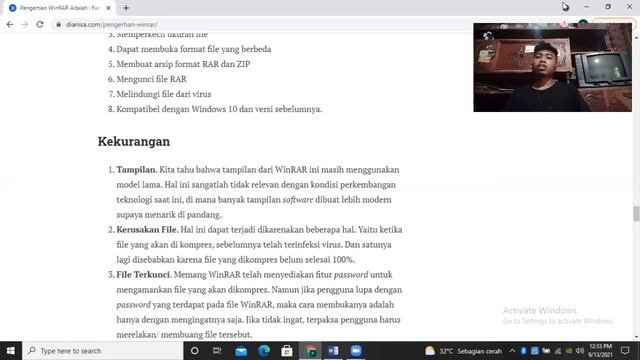640x360 pixels.
Task: Click list item Melindungi file dari virus
Action: (164, 94)
